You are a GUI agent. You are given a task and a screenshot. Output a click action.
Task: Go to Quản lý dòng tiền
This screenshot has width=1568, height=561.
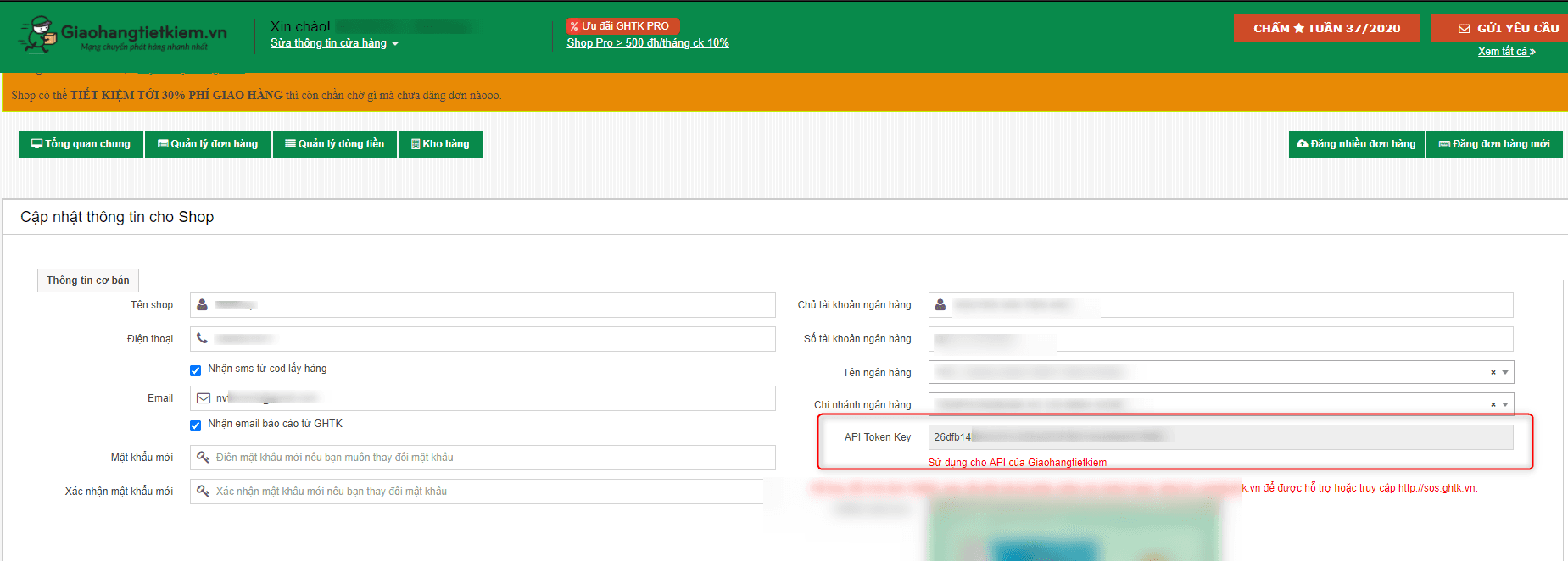click(335, 144)
